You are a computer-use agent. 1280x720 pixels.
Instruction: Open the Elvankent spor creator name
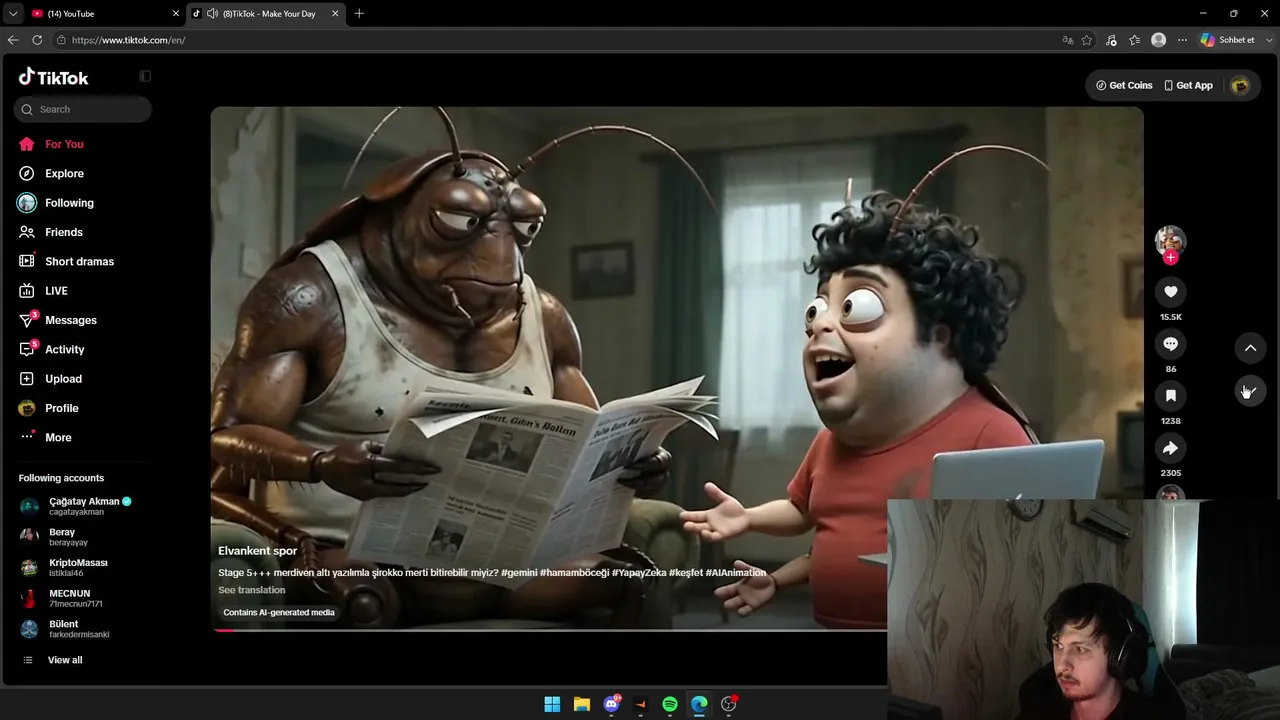257,551
